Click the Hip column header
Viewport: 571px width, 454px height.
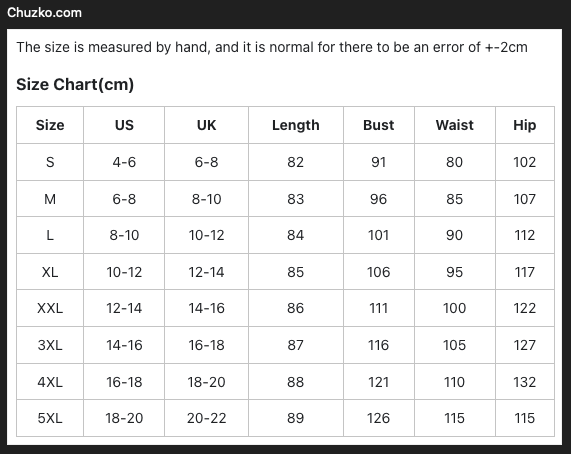[x=525, y=125]
